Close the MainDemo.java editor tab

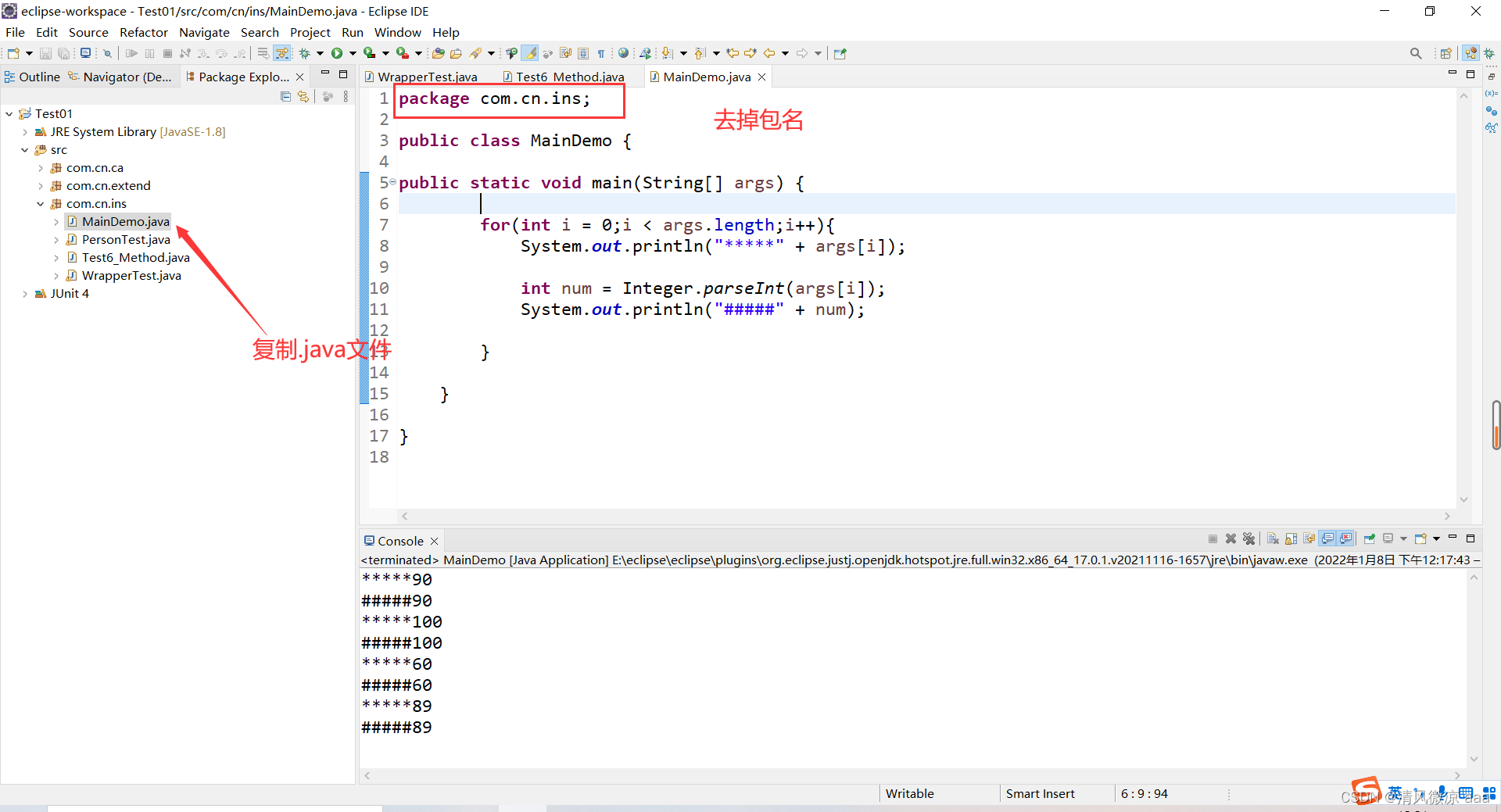(761, 77)
